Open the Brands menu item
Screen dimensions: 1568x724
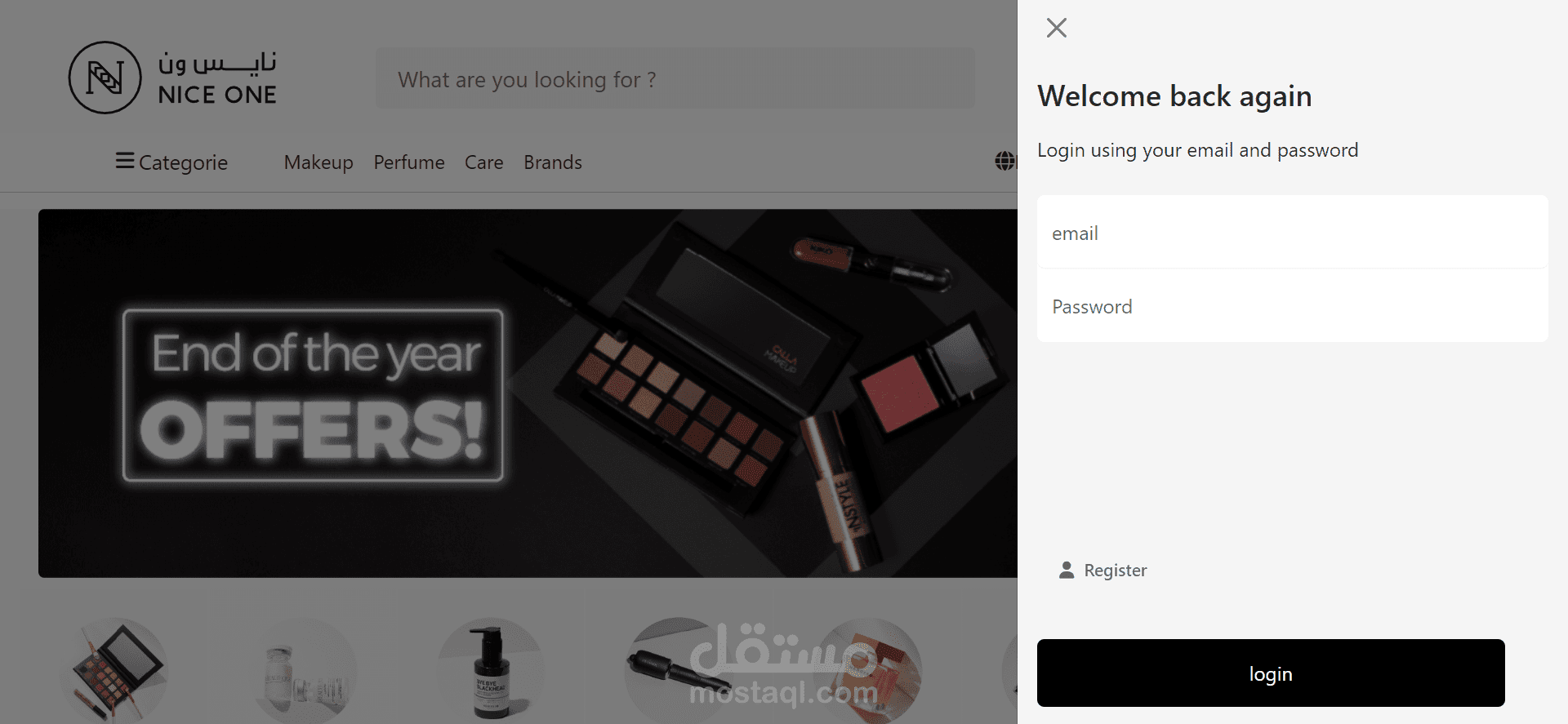point(553,162)
